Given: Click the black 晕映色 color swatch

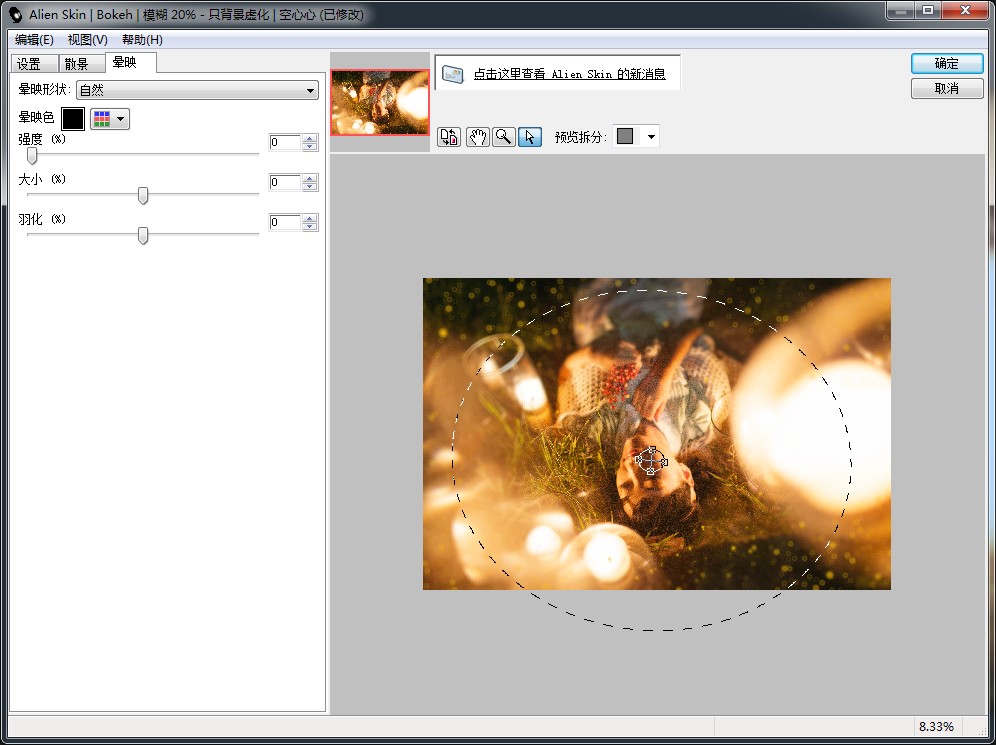Looking at the screenshot, I should (x=73, y=119).
